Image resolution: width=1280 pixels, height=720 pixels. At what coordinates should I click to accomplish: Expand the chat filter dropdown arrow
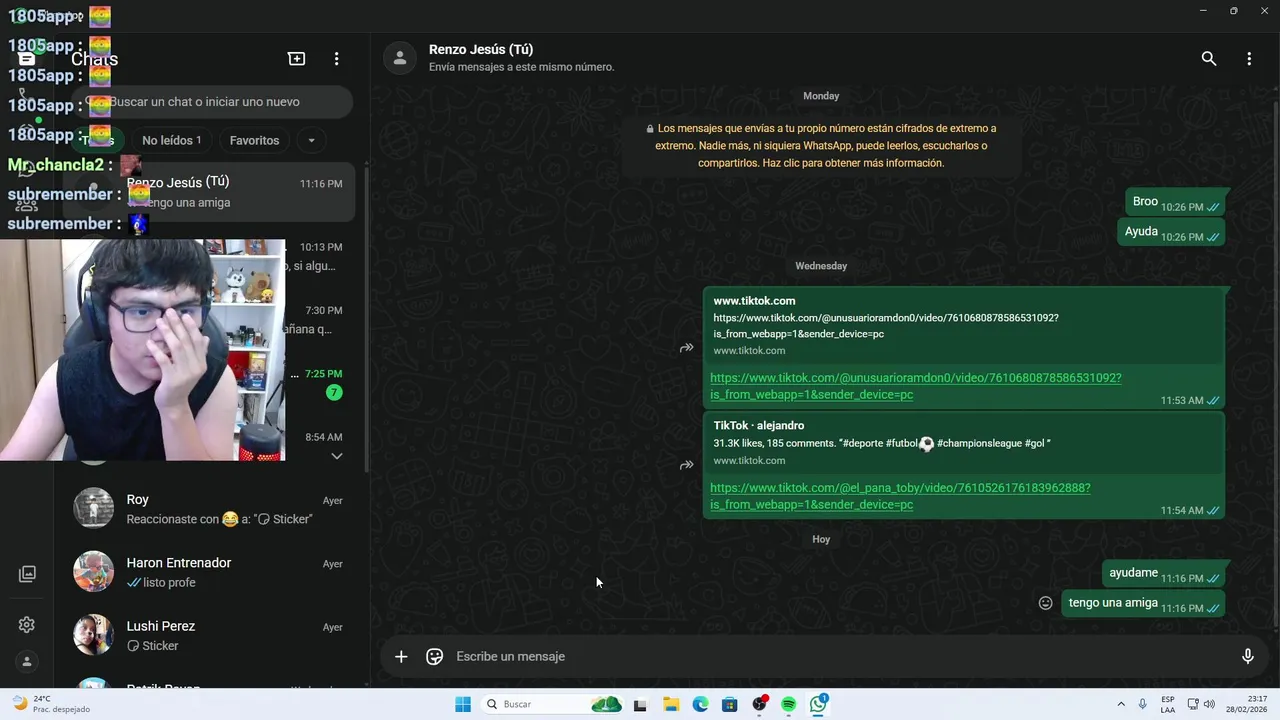311,140
